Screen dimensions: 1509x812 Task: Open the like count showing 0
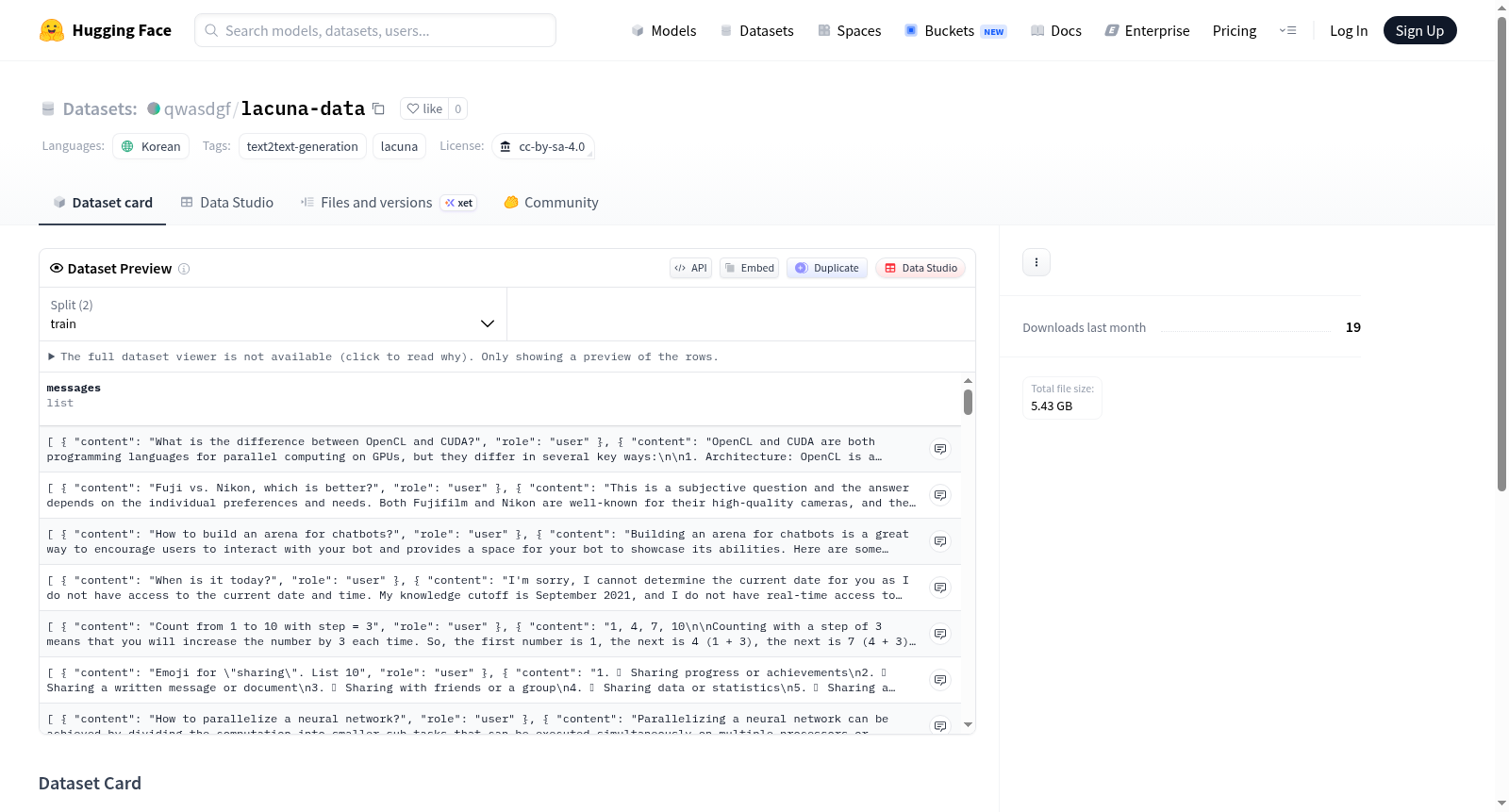click(x=458, y=108)
